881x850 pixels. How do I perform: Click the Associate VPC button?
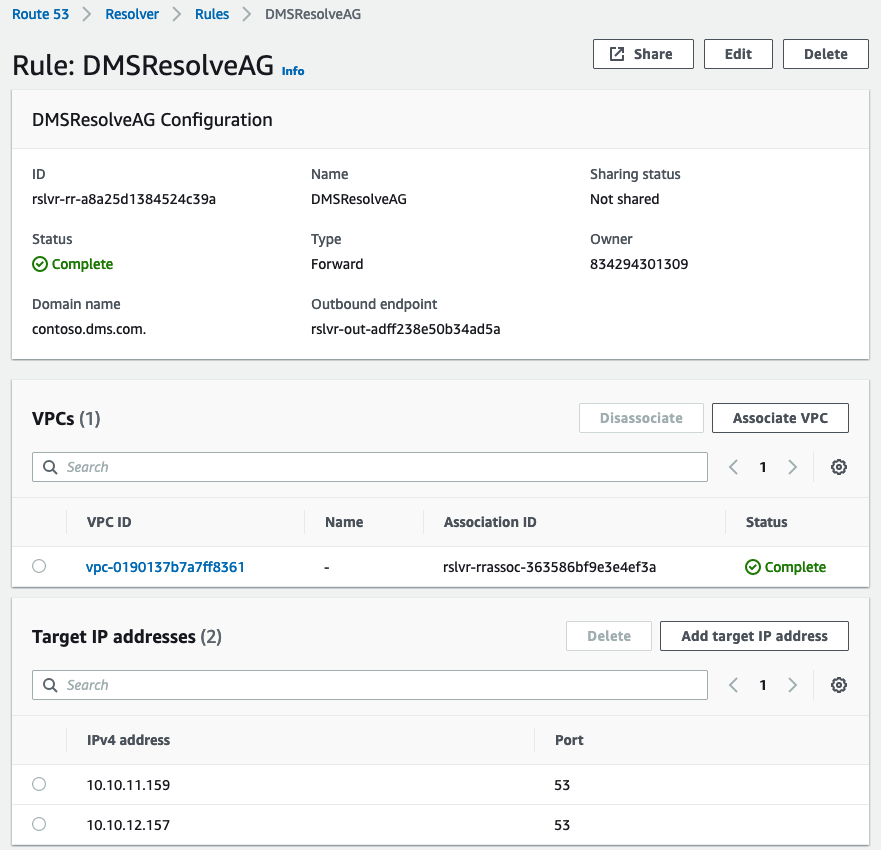[x=780, y=418]
